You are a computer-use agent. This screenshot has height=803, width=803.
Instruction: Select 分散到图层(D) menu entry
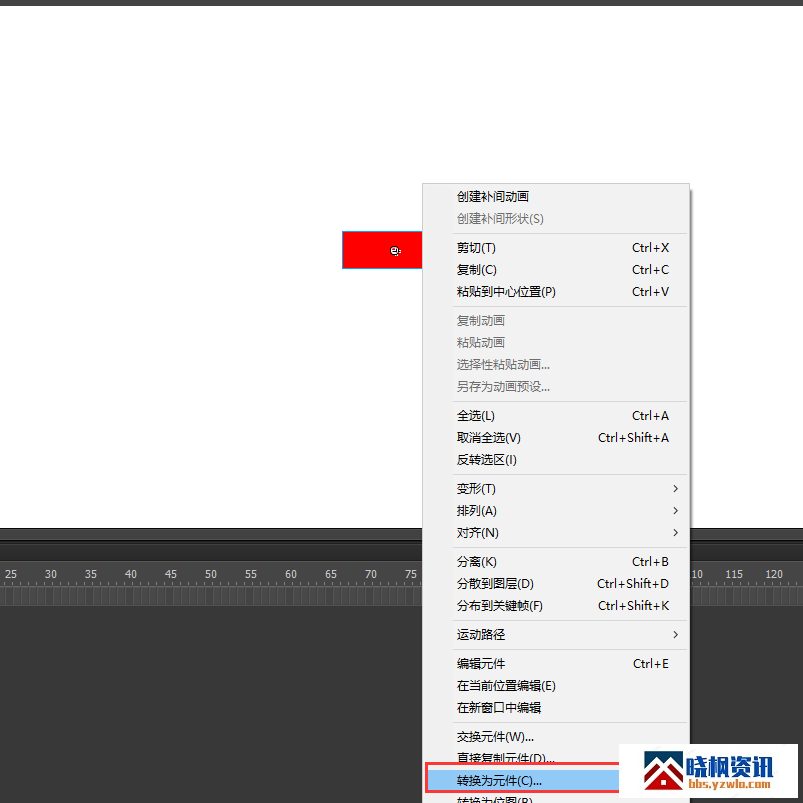pos(556,584)
